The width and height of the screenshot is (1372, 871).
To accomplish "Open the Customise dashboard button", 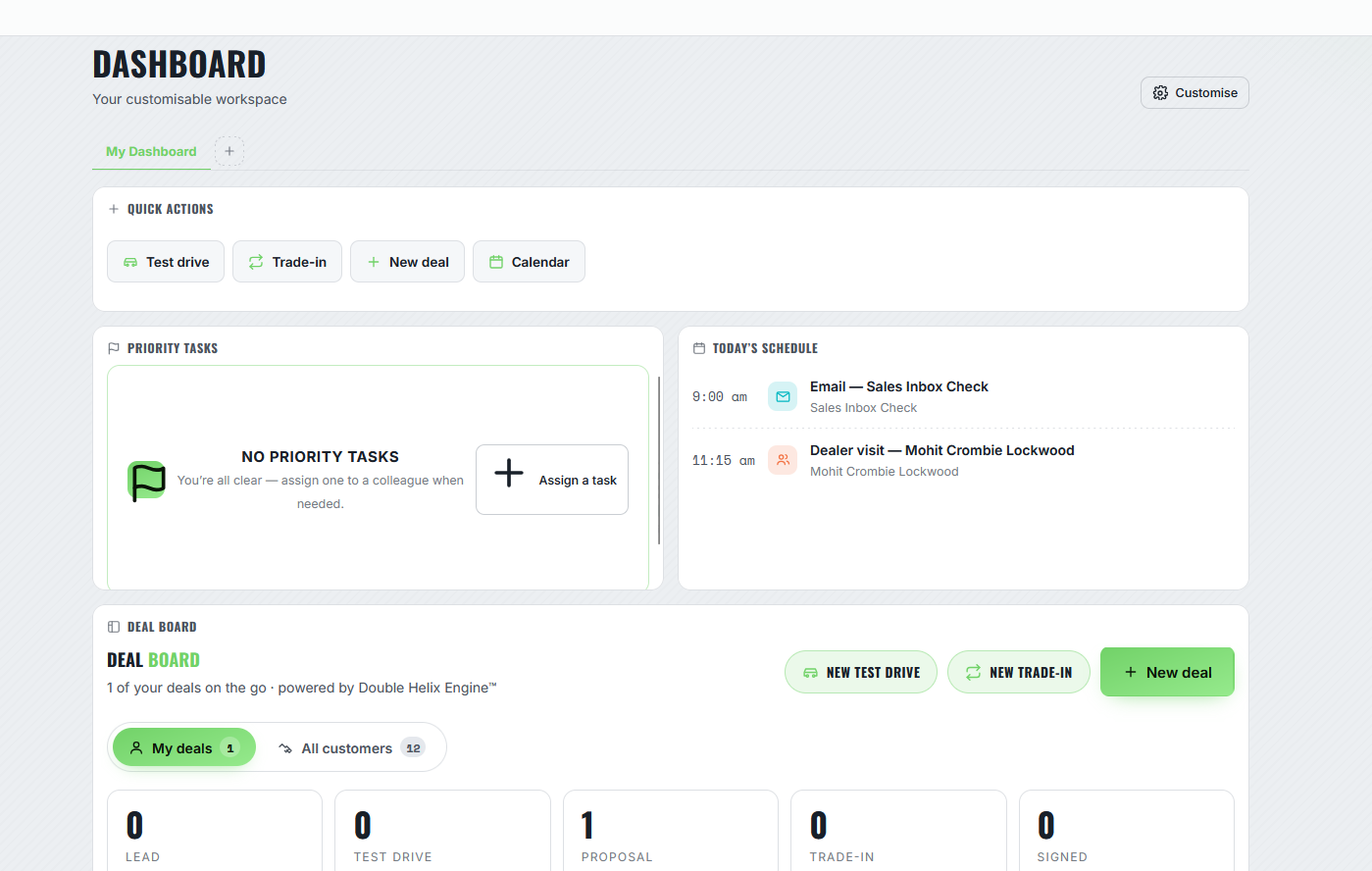I will click(1194, 92).
